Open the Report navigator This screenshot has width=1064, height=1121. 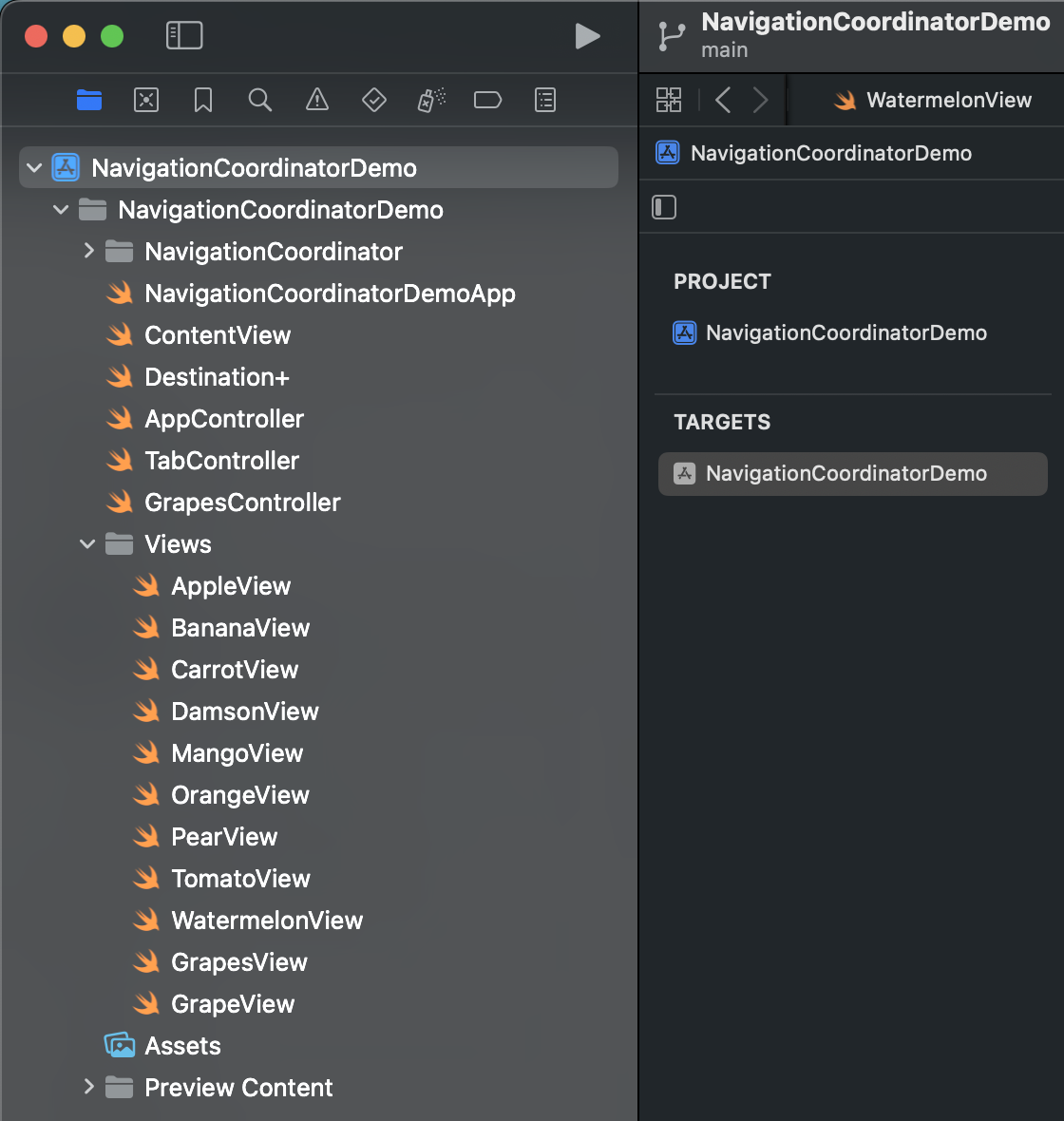click(545, 100)
